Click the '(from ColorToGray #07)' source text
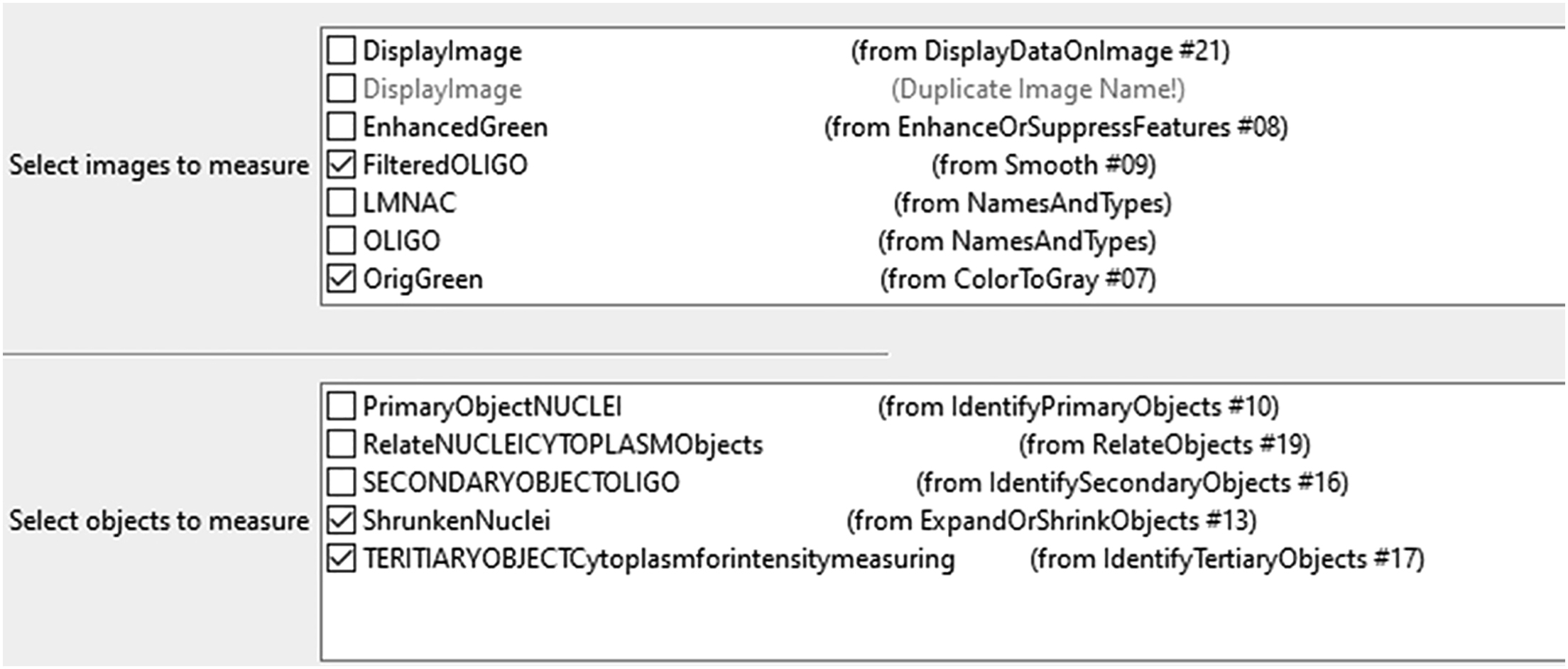Screen dimensions: 1568x669 click(x=1018, y=279)
